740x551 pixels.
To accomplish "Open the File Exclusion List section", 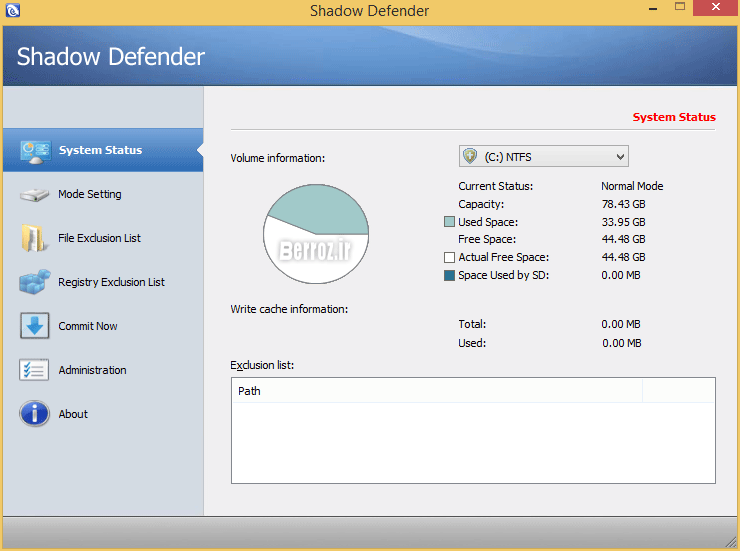I will [99, 238].
